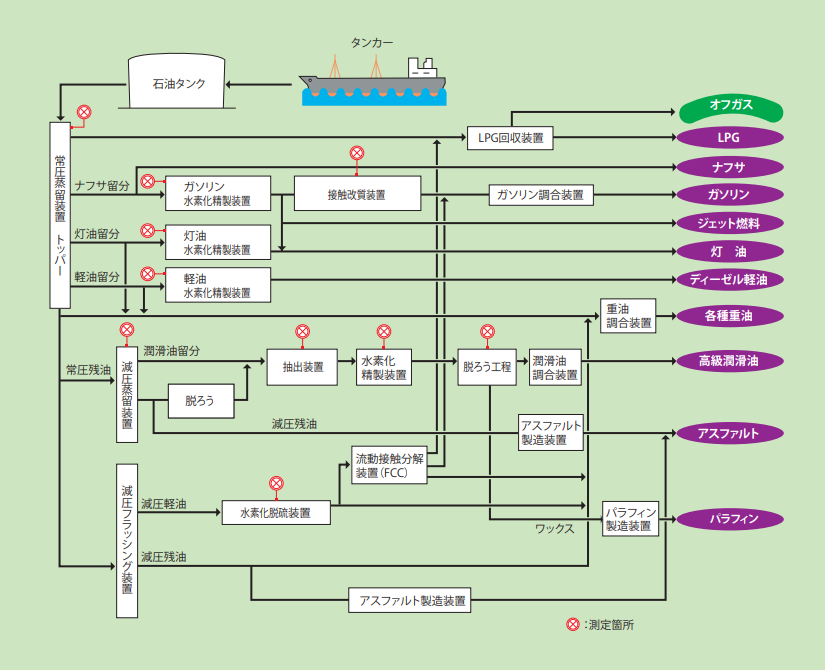
Task: Click the measurement marker above 減圧蒸留装置
Action: [127, 329]
